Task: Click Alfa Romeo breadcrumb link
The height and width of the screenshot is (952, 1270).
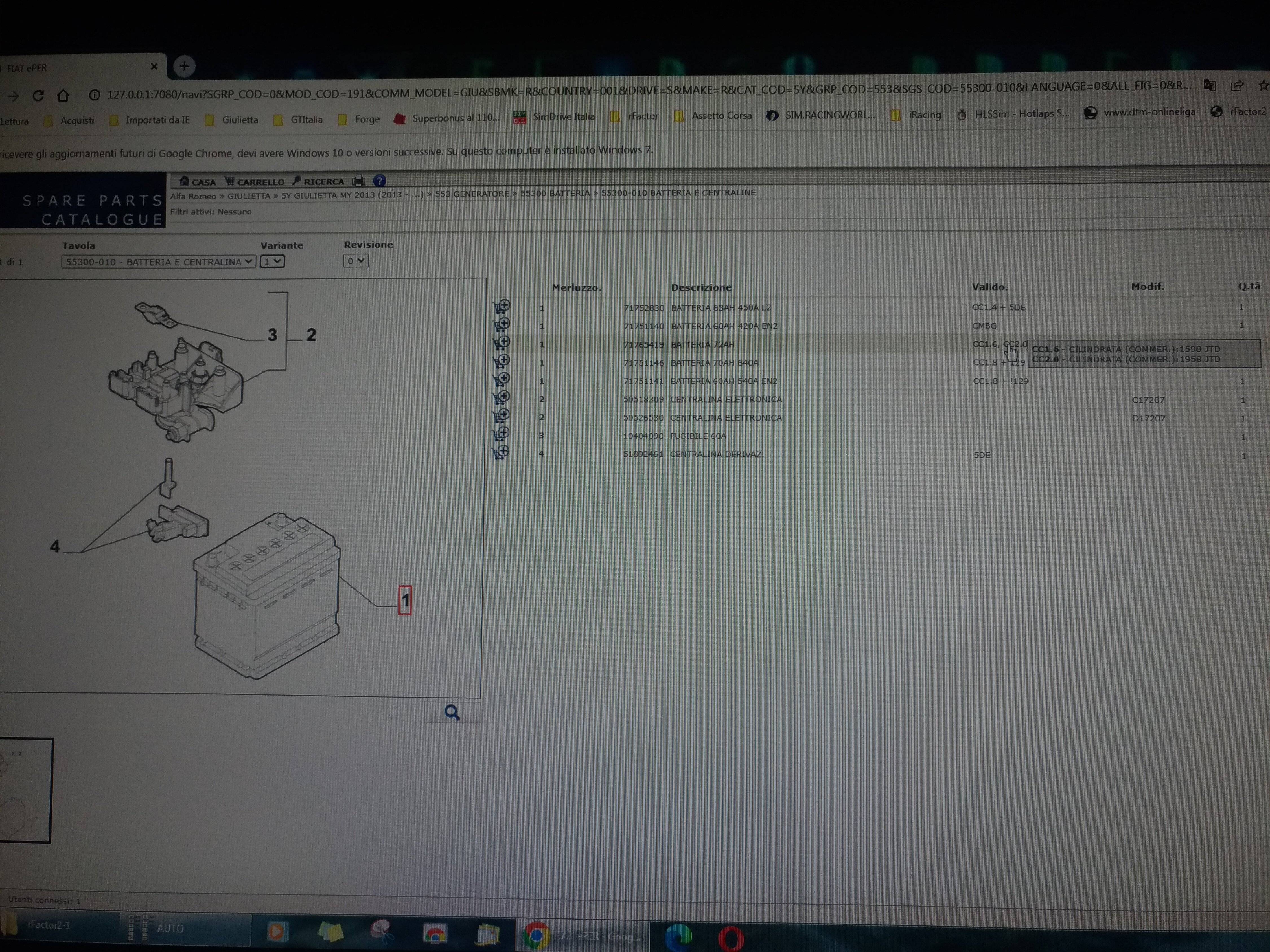Action: click(x=193, y=196)
